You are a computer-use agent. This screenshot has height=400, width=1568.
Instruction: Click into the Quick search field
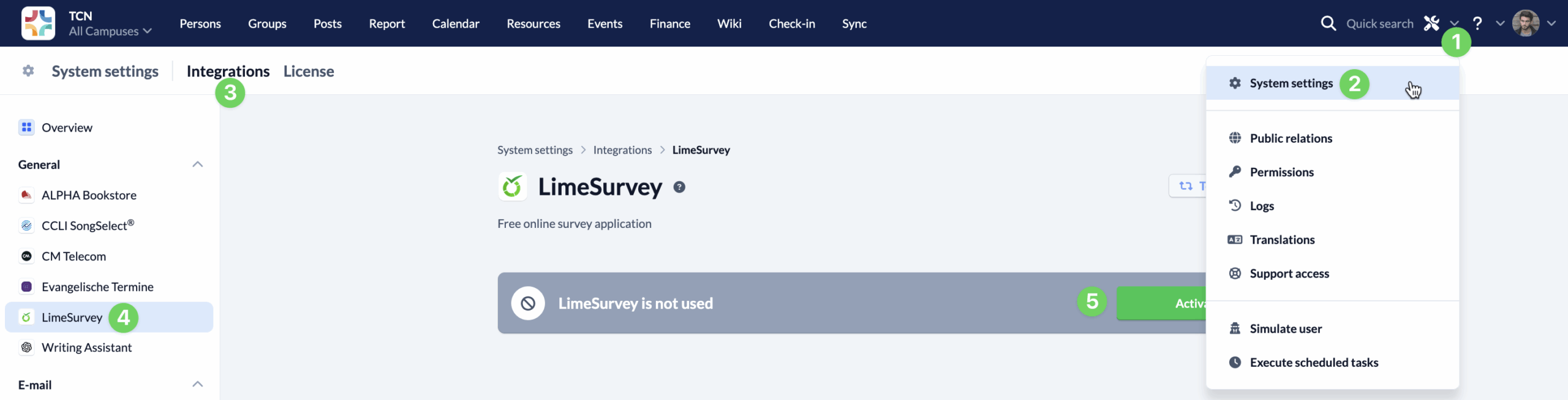click(x=1379, y=23)
